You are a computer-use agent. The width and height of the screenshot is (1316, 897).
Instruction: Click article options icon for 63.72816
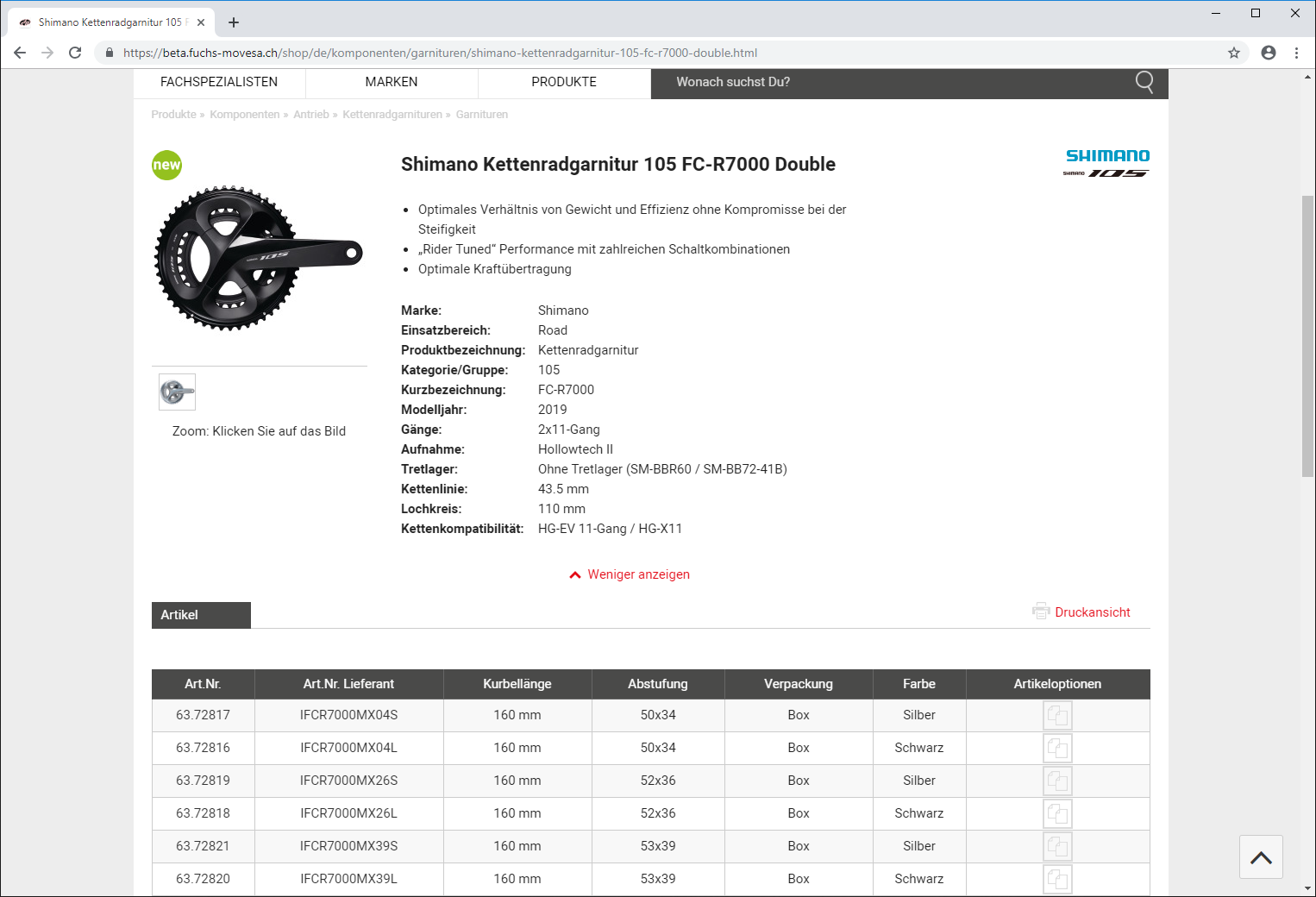pyautogui.click(x=1057, y=748)
